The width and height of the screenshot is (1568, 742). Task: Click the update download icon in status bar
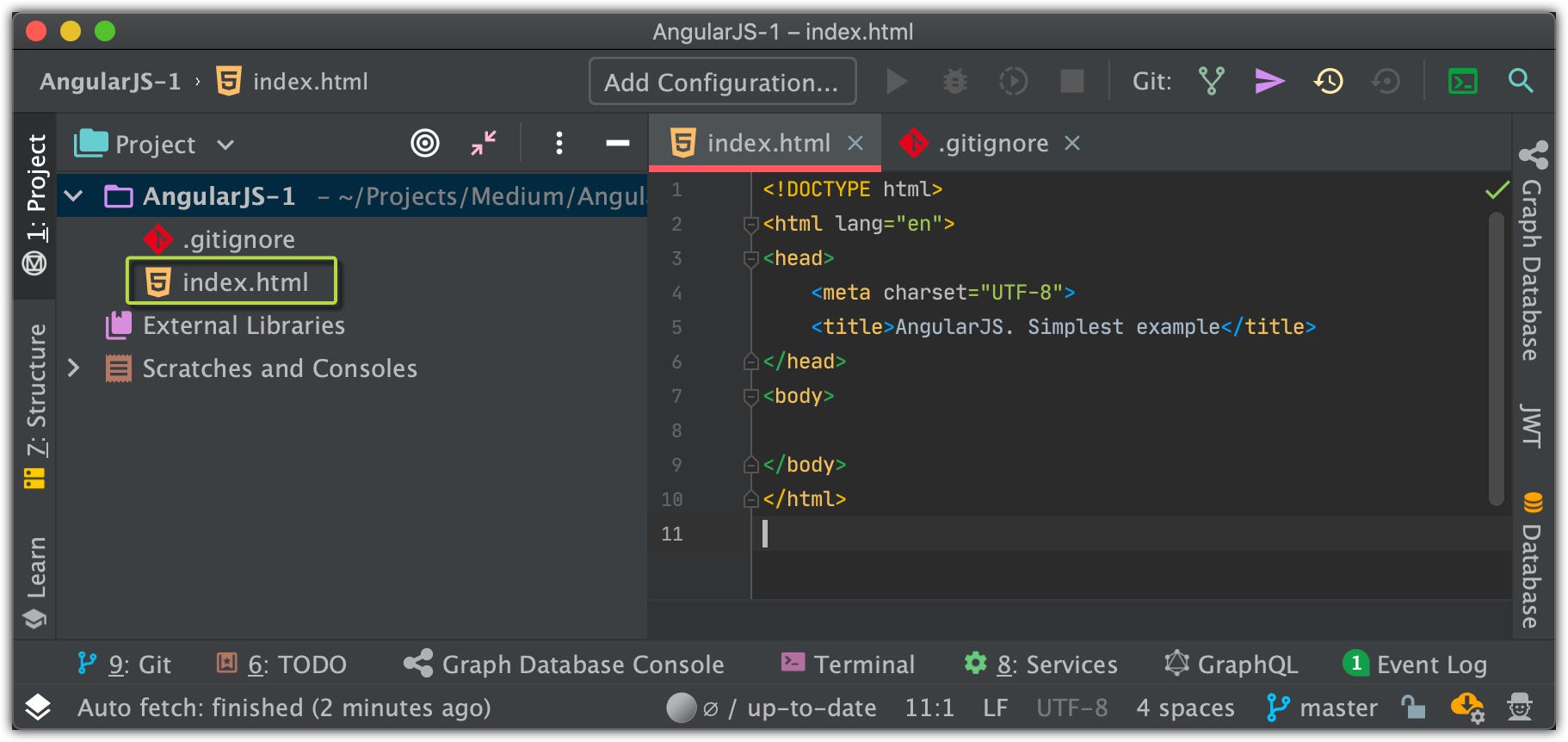1466,708
